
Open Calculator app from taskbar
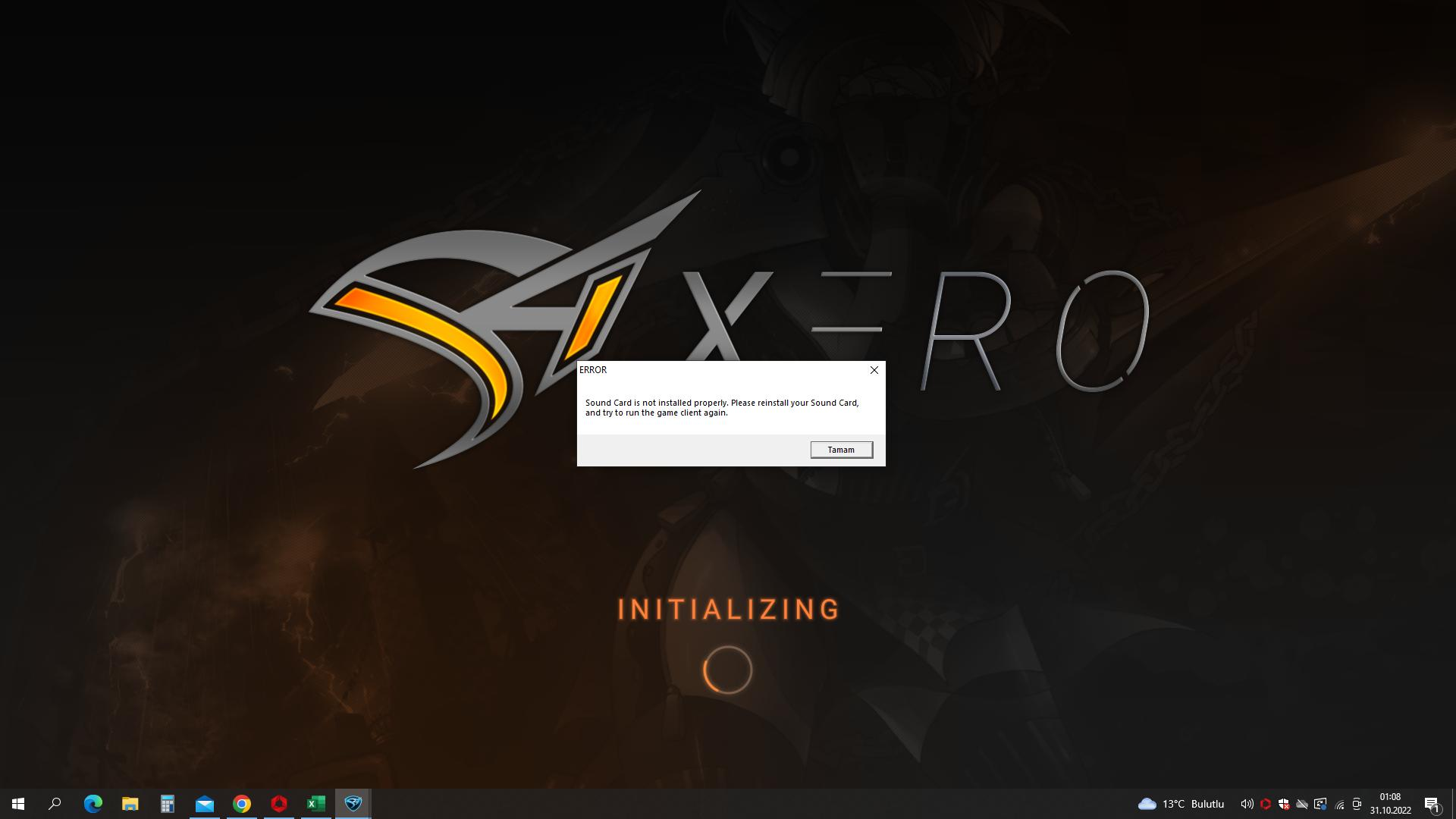(x=167, y=804)
